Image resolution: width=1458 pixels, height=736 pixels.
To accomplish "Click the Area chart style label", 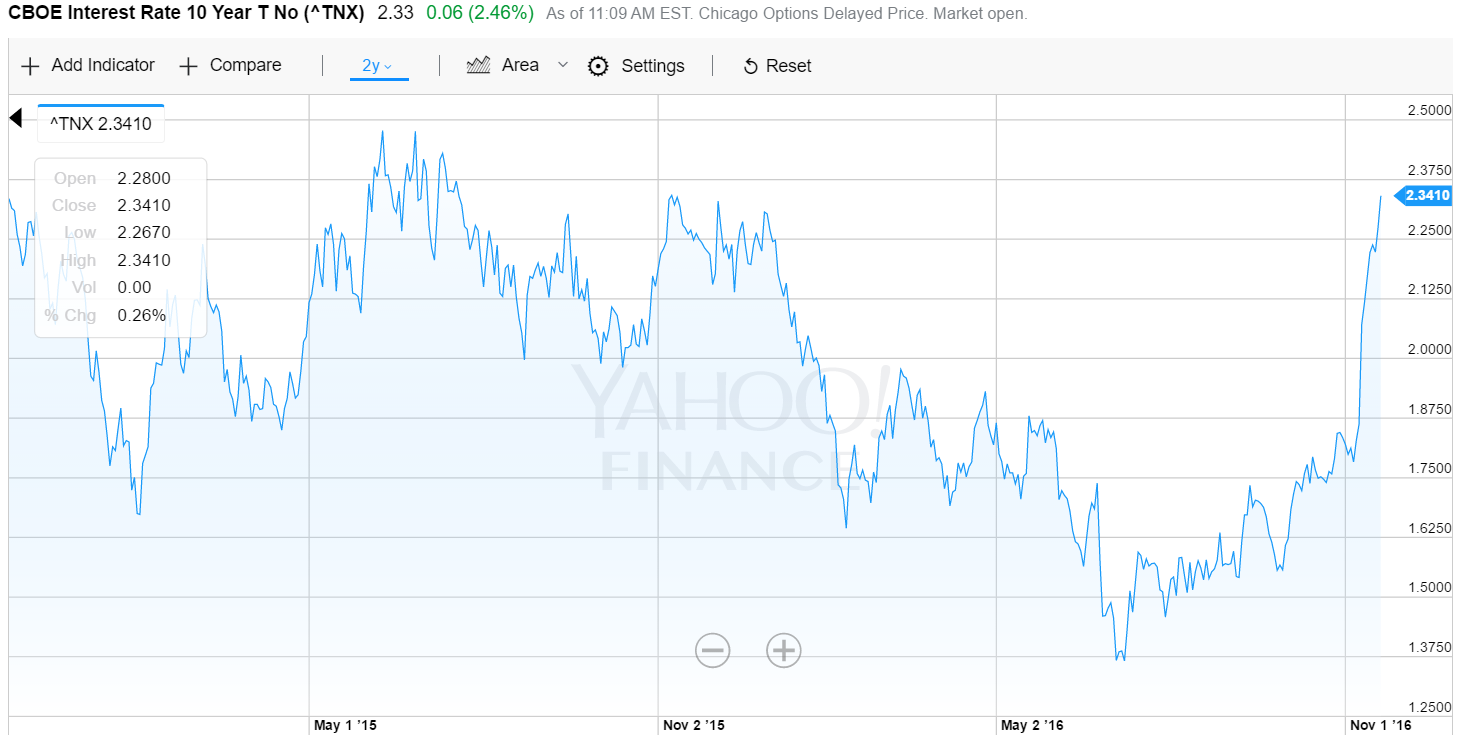I will [x=520, y=65].
